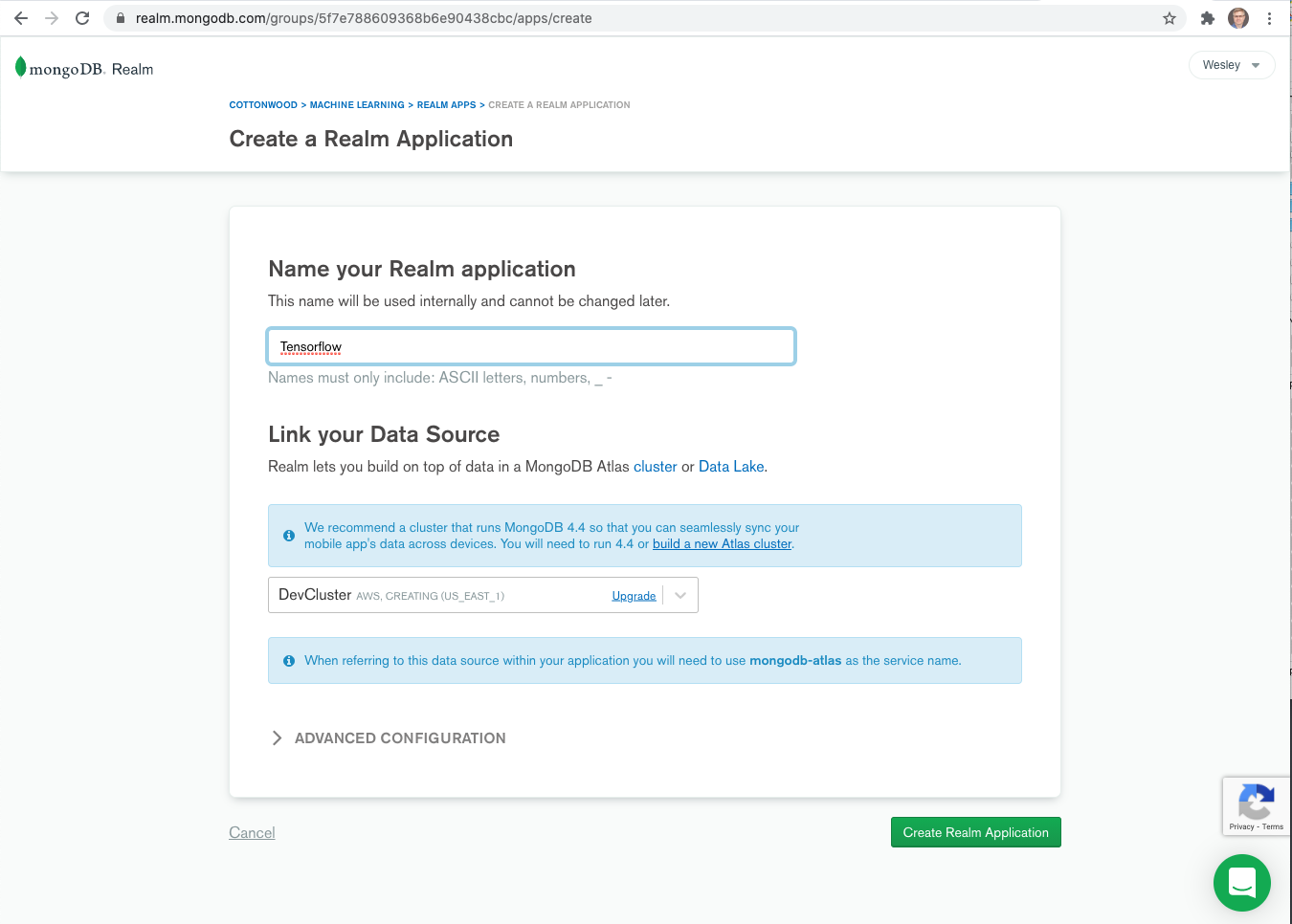
Task: Click the Create a Realm Application heading
Action: tap(371, 139)
